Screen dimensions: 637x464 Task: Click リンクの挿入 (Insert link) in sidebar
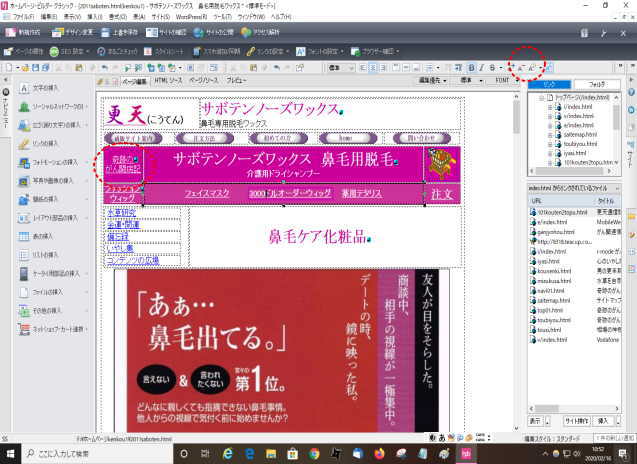39,143
